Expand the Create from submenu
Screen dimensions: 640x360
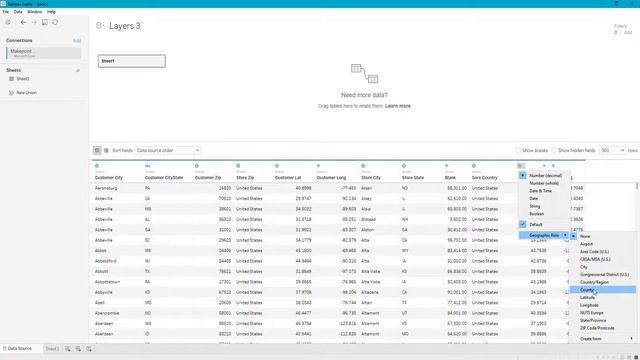click(x=602, y=339)
